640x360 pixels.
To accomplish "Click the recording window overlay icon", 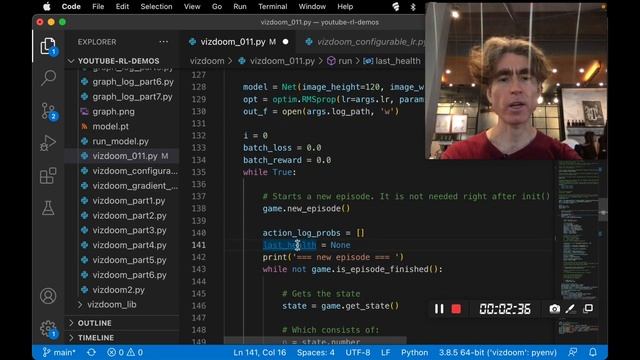I will click(588, 309).
